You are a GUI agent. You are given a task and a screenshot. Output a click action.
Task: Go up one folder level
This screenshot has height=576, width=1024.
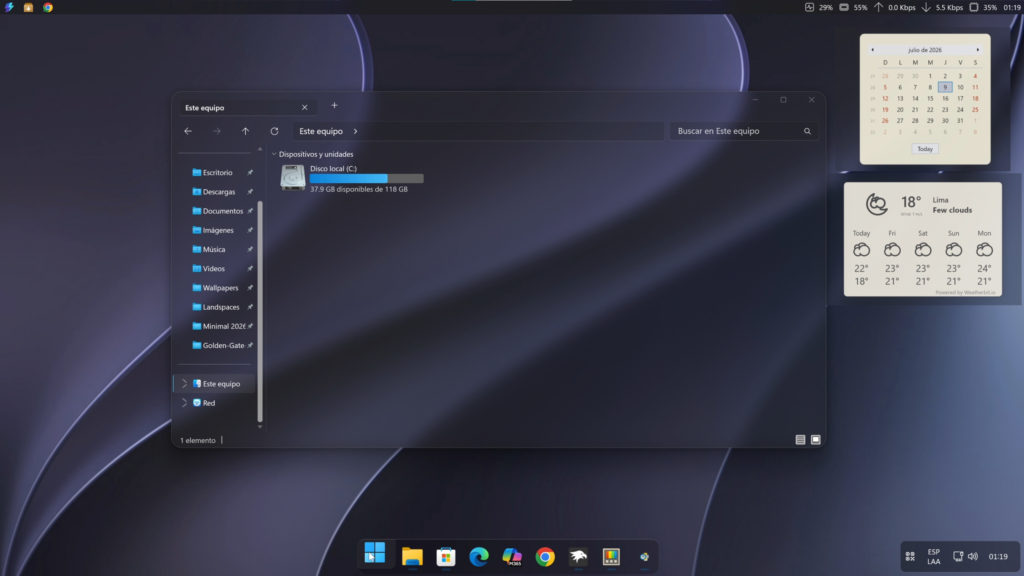point(246,131)
